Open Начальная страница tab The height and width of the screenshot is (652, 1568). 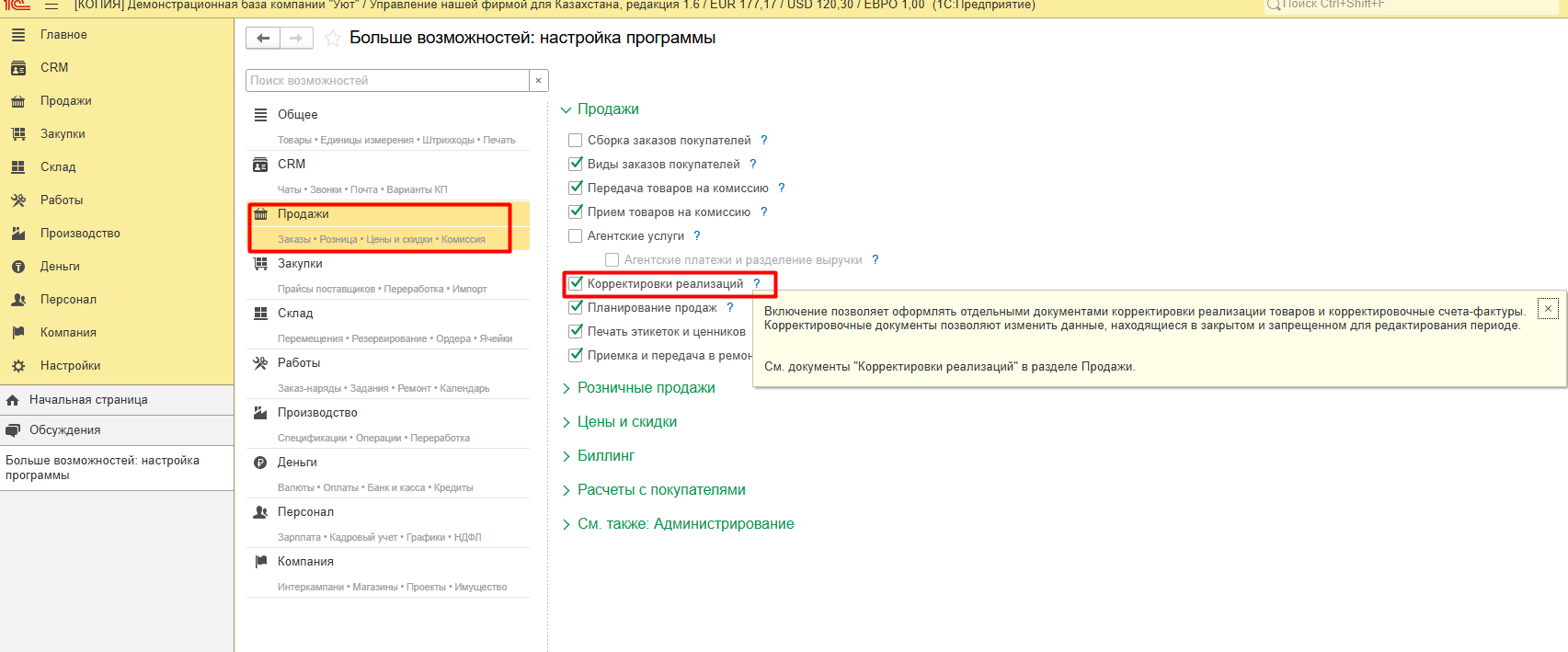pos(117,400)
